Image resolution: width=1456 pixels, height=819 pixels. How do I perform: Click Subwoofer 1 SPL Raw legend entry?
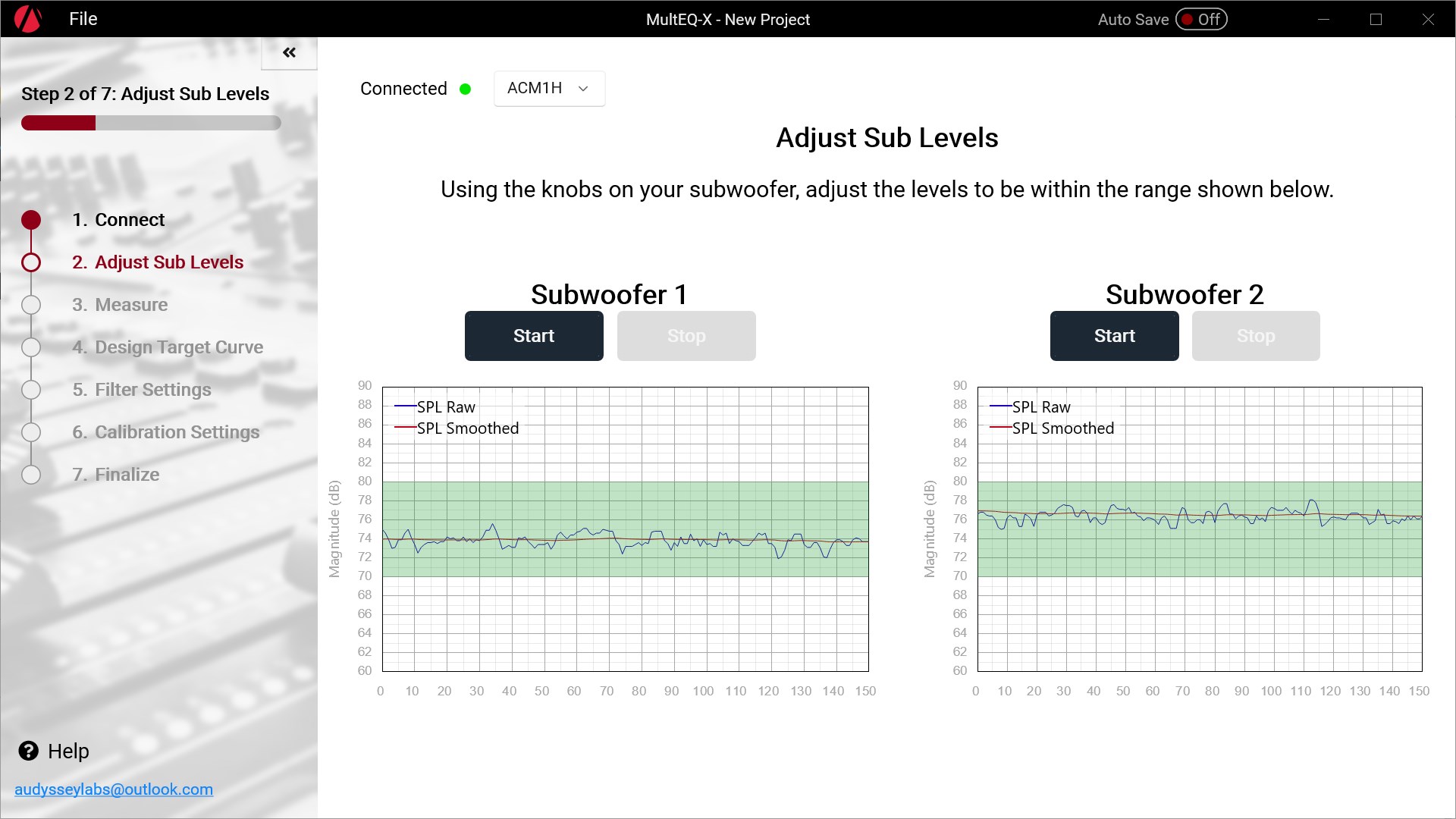[x=445, y=407]
